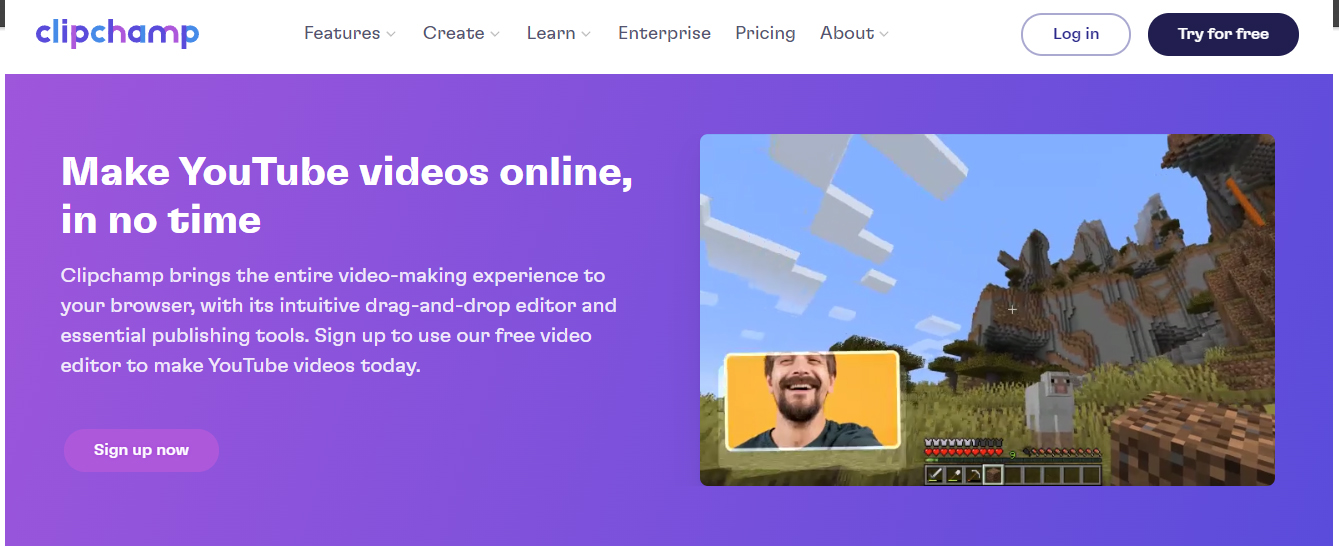Click the Minecraft gameplay preview image
The width and height of the screenshot is (1339, 549).
point(987,310)
